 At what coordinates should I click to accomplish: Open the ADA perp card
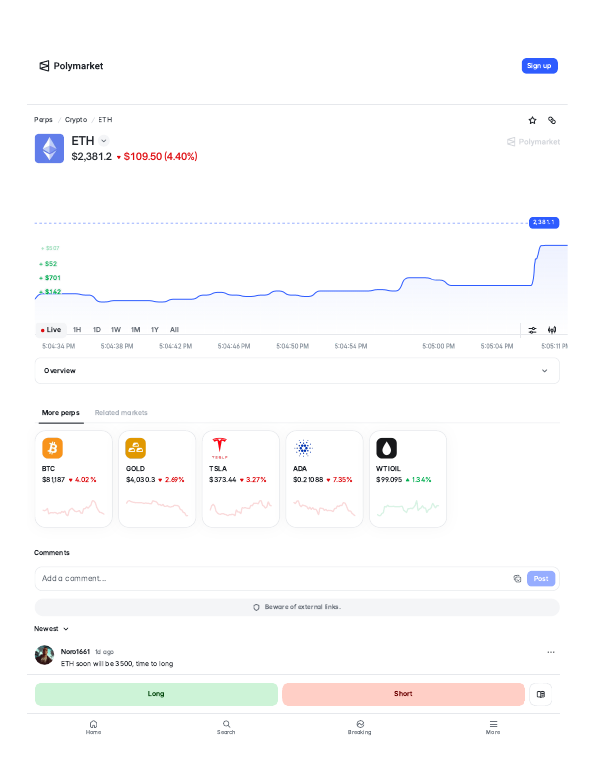point(324,479)
